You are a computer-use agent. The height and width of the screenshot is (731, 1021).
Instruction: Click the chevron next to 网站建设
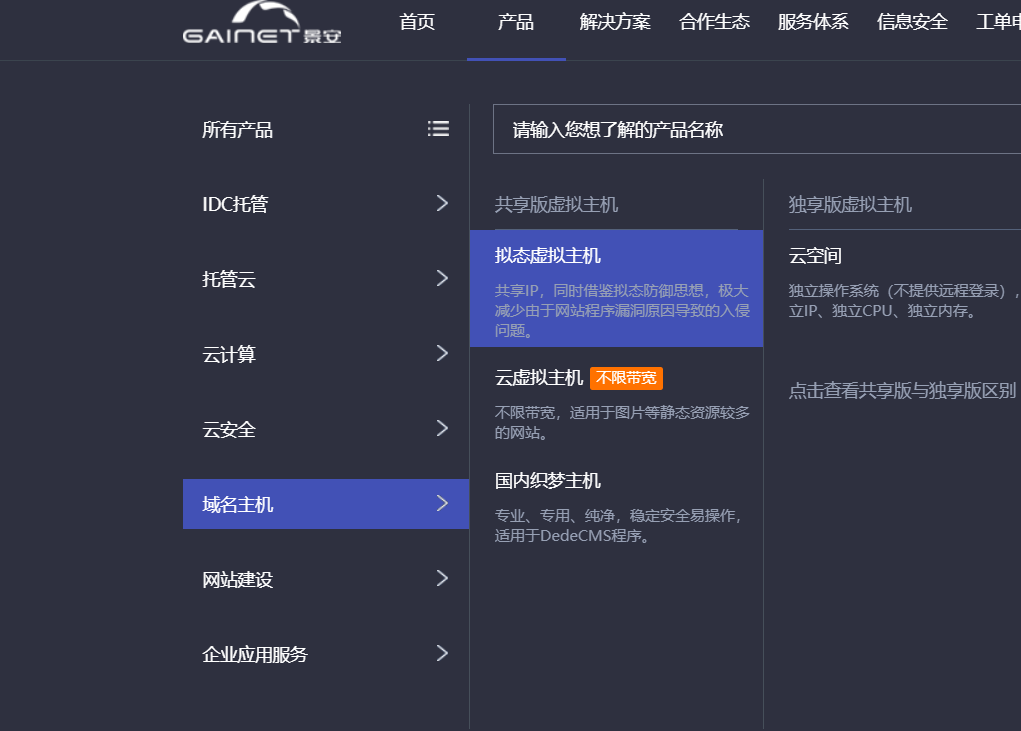point(442,579)
